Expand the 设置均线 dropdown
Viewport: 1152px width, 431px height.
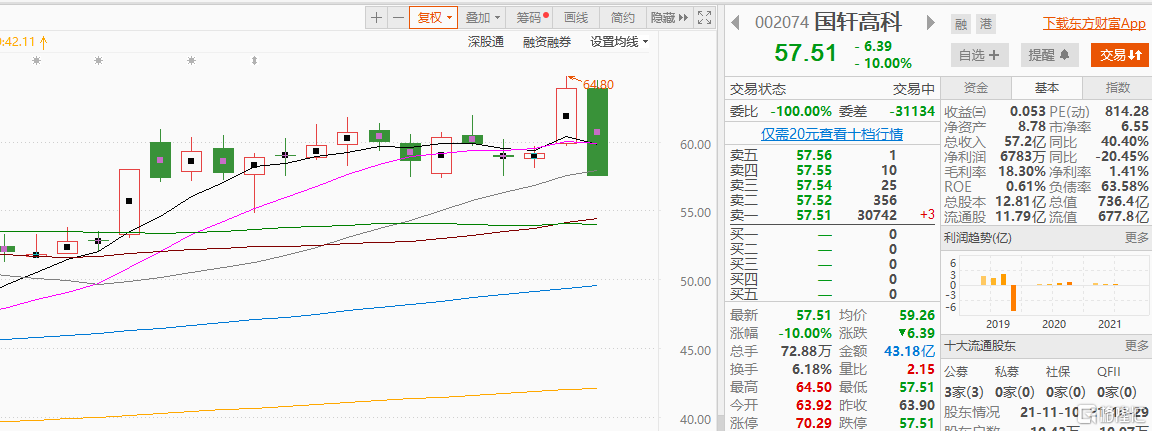(619, 42)
